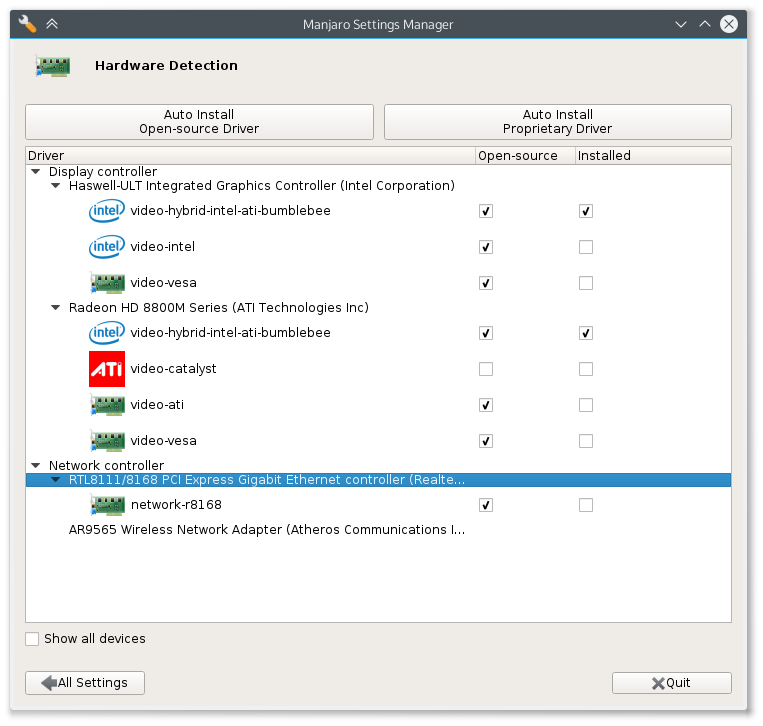Select Radeon HD 8800M Series row text
The width and height of the screenshot is (763, 726).
(x=218, y=308)
